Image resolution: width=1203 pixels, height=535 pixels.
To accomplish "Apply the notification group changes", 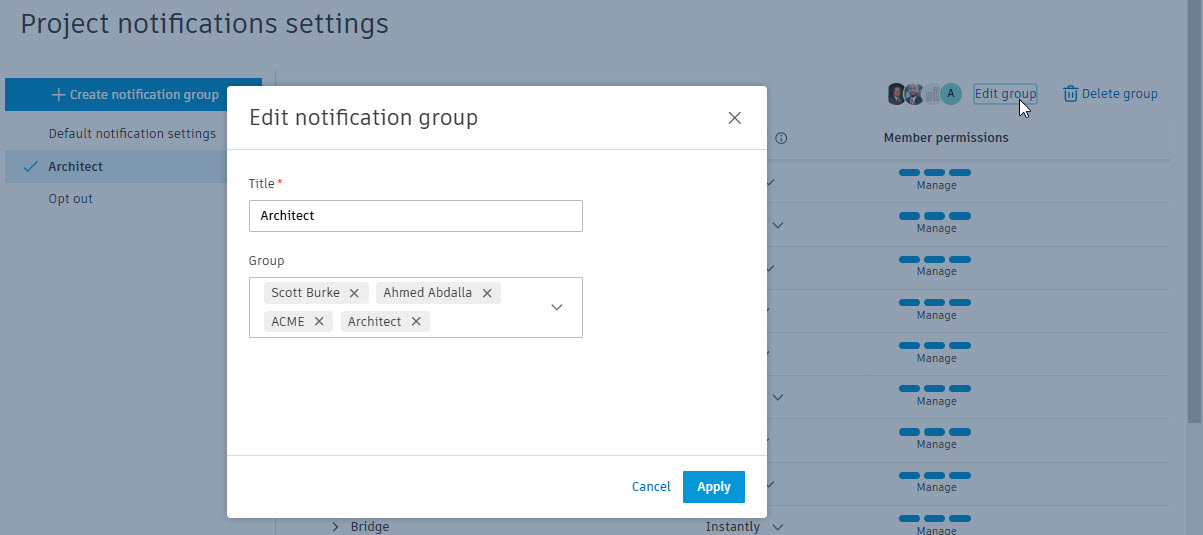I will point(714,487).
